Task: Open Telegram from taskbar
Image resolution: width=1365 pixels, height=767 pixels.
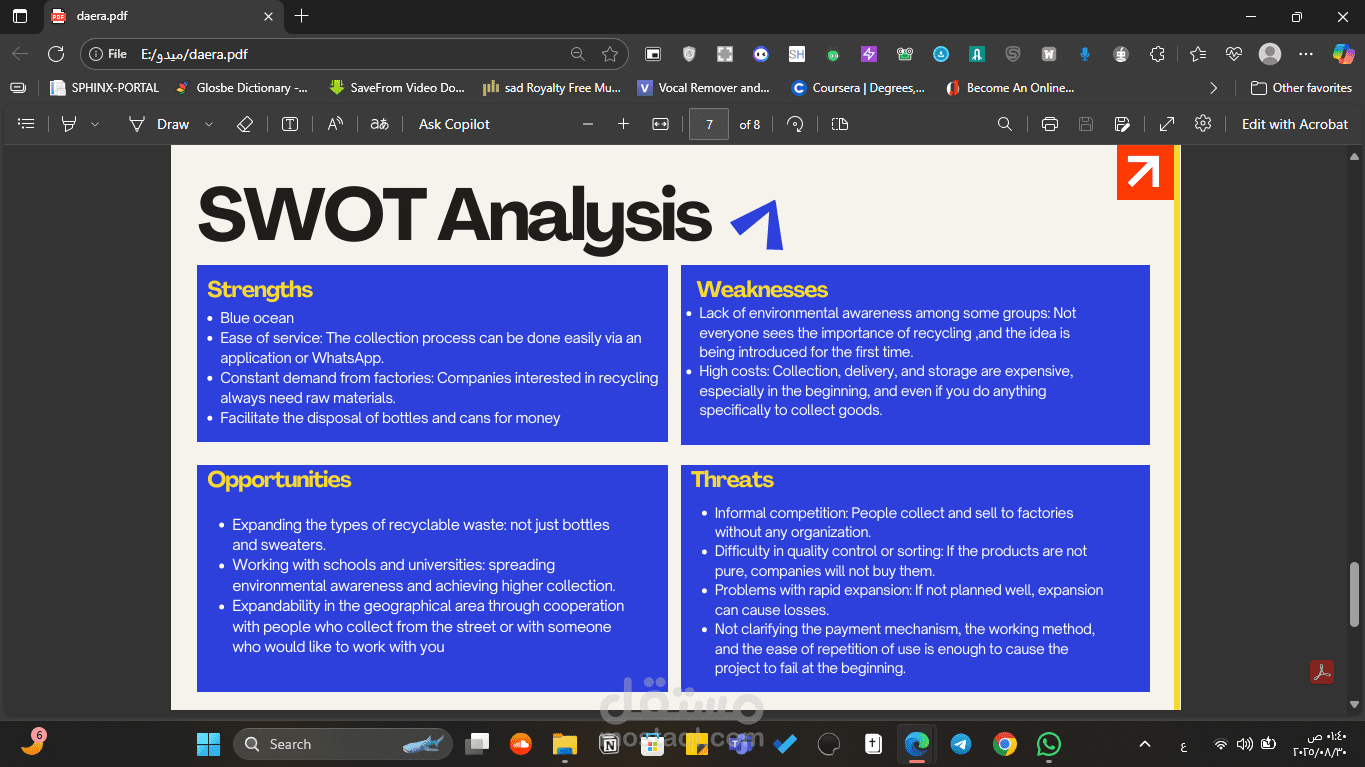Action: 960,744
